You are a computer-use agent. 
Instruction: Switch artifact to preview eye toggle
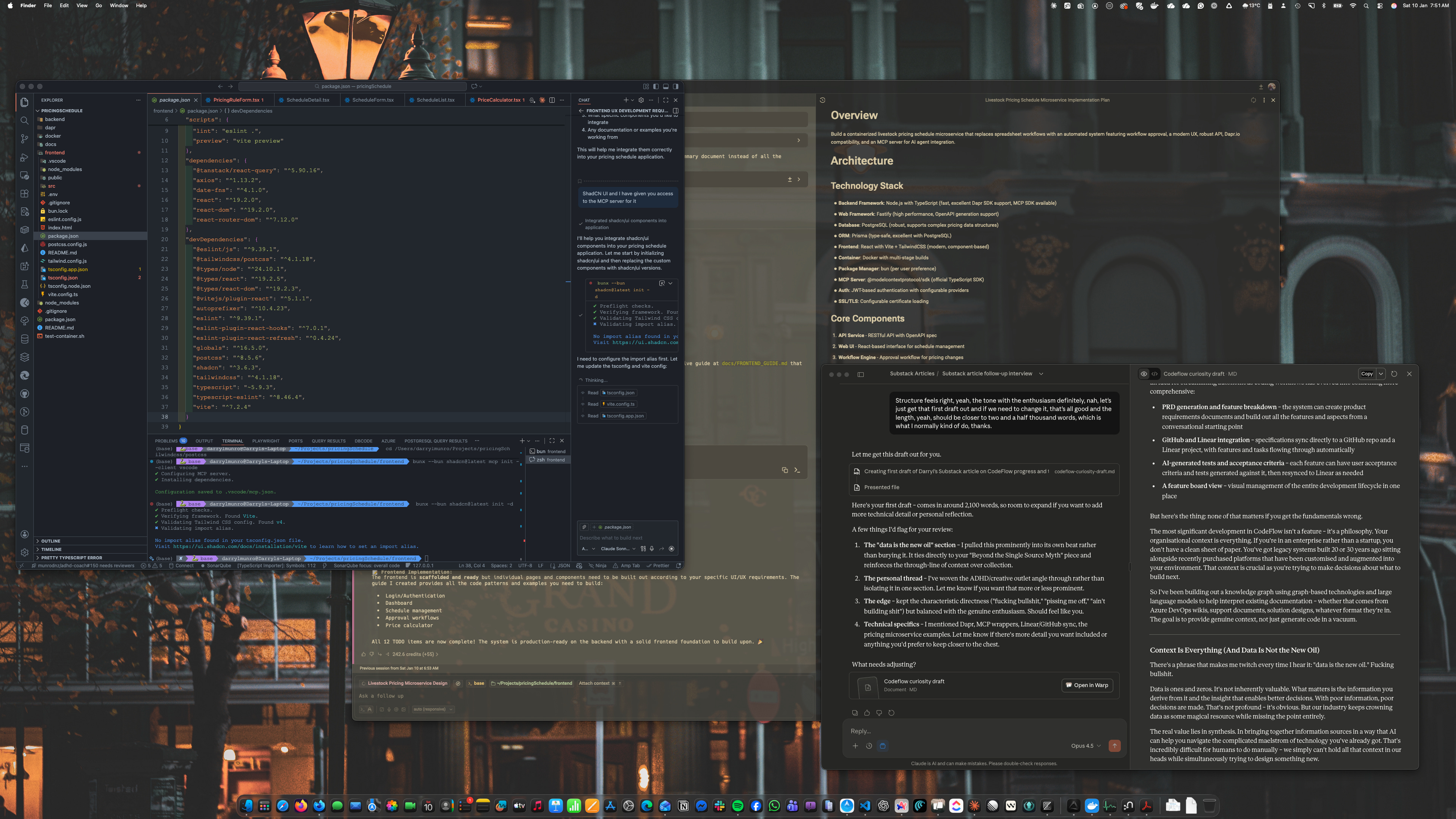(1144, 373)
